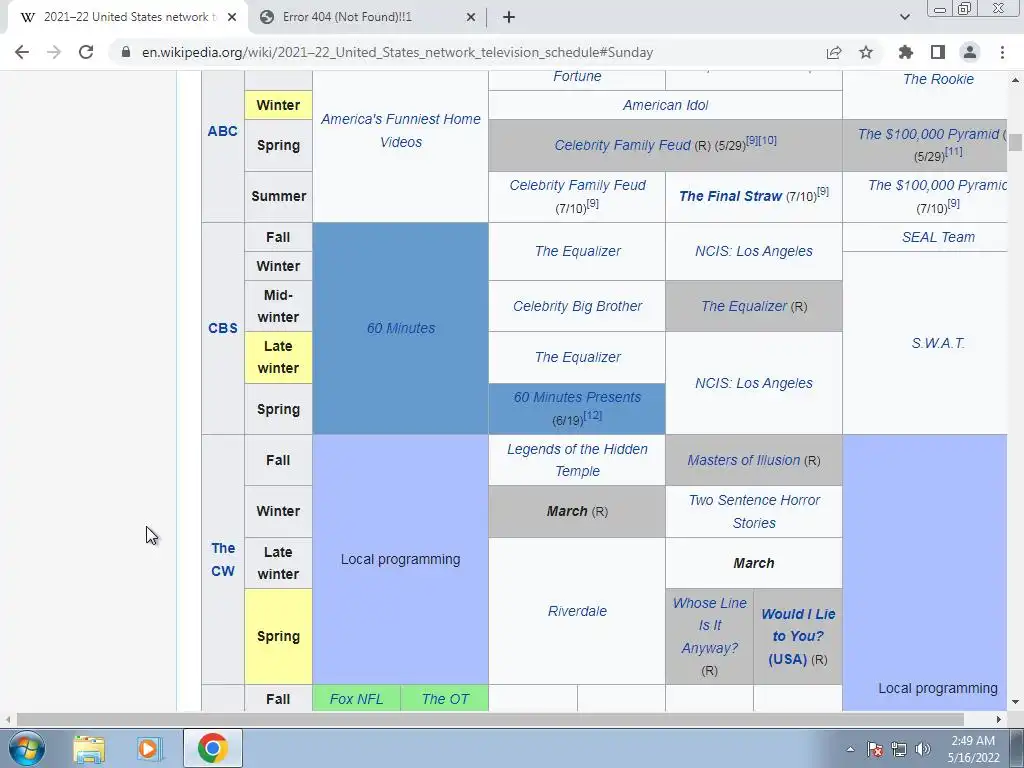Open The OT link

[445, 699]
